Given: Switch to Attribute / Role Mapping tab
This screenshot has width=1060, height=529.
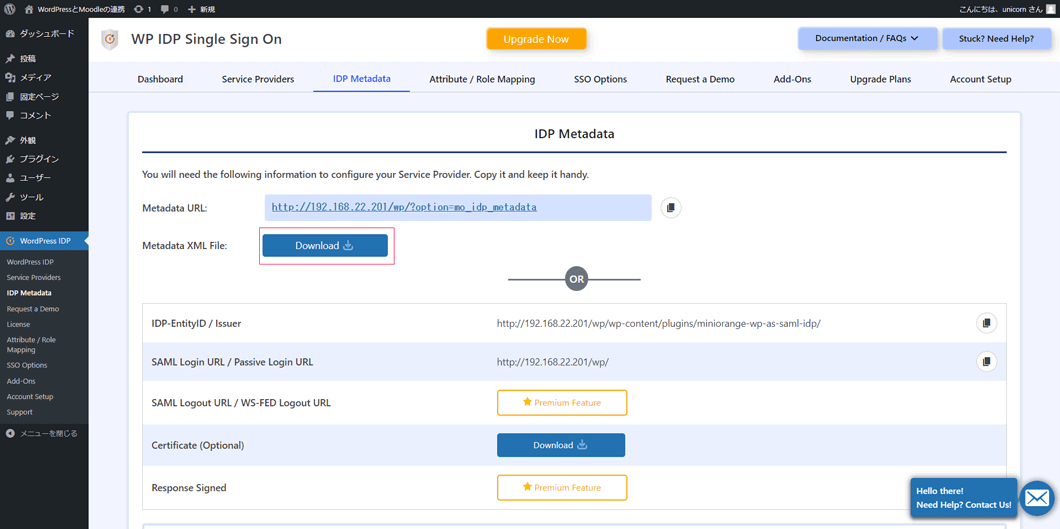Looking at the screenshot, I should click(482, 79).
